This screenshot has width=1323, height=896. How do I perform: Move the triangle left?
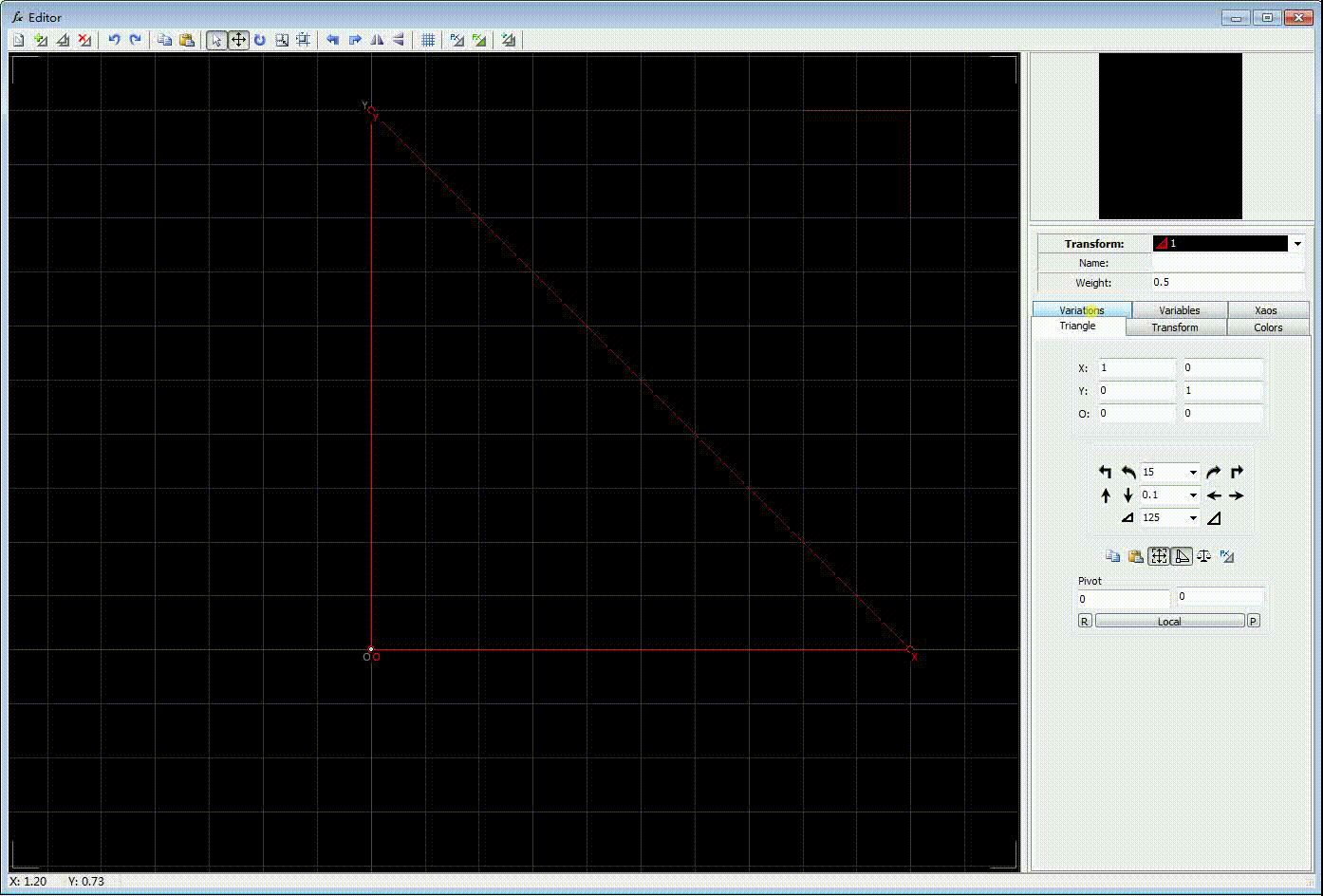pyautogui.click(x=1213, y=495)
